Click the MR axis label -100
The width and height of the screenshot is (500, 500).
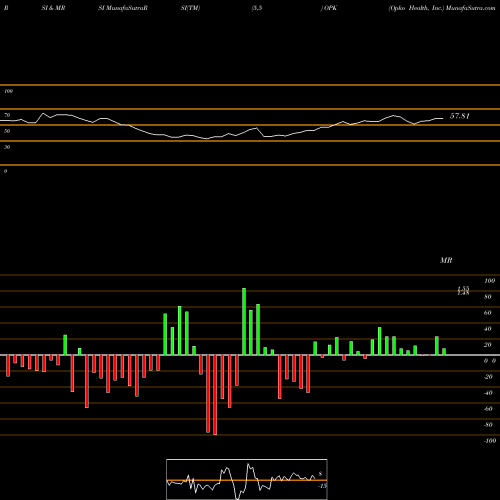[490, 441]
